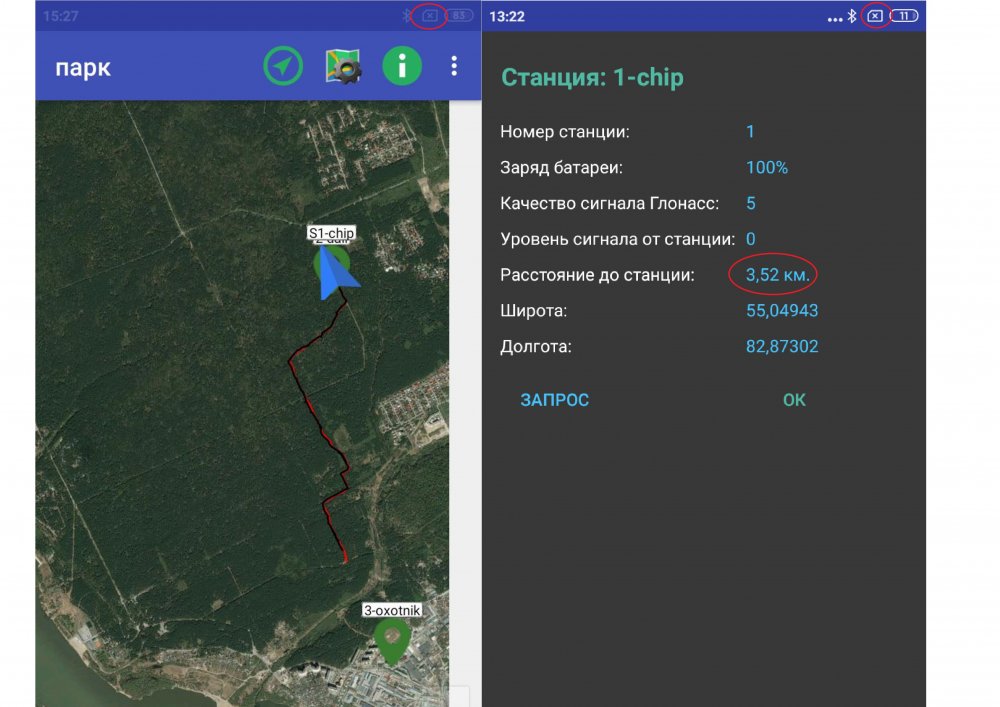1000x707 pixels.
Task: Open the green info icon
Action: [x=402, y=66]
